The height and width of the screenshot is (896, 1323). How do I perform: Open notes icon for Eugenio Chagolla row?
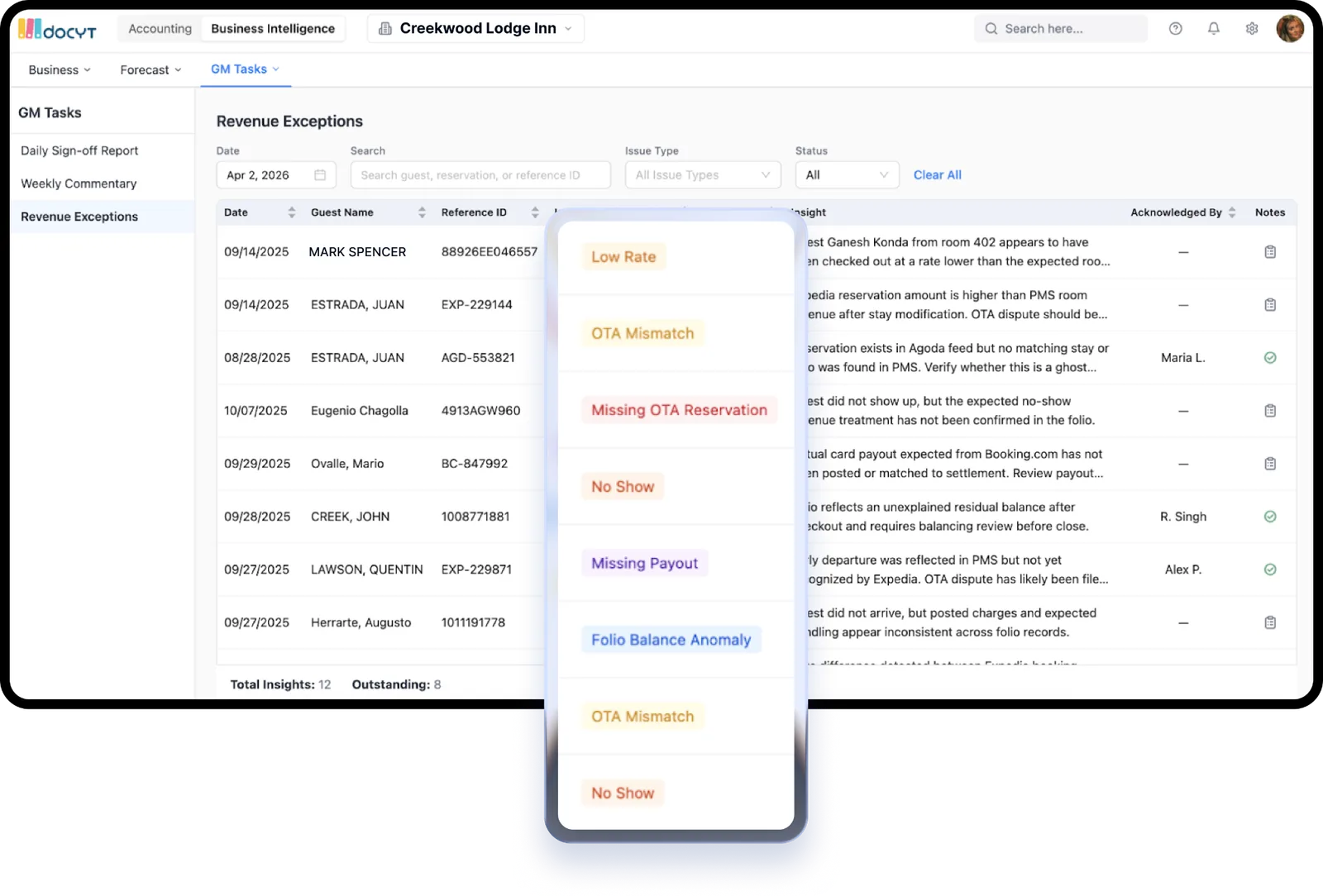(1270, 411)
